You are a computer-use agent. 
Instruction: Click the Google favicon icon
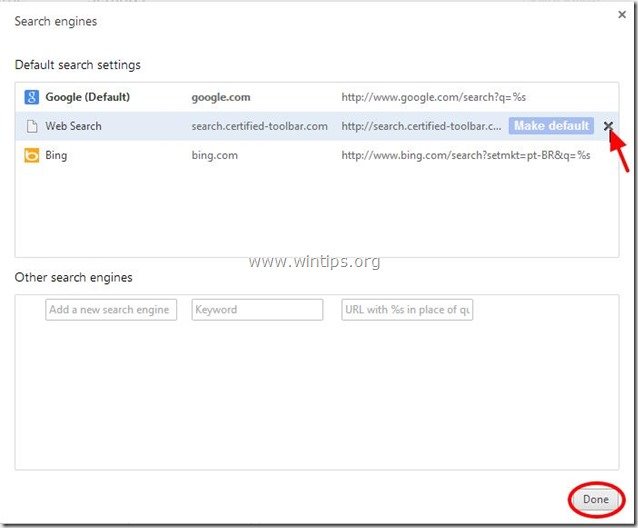coord(32,97)
